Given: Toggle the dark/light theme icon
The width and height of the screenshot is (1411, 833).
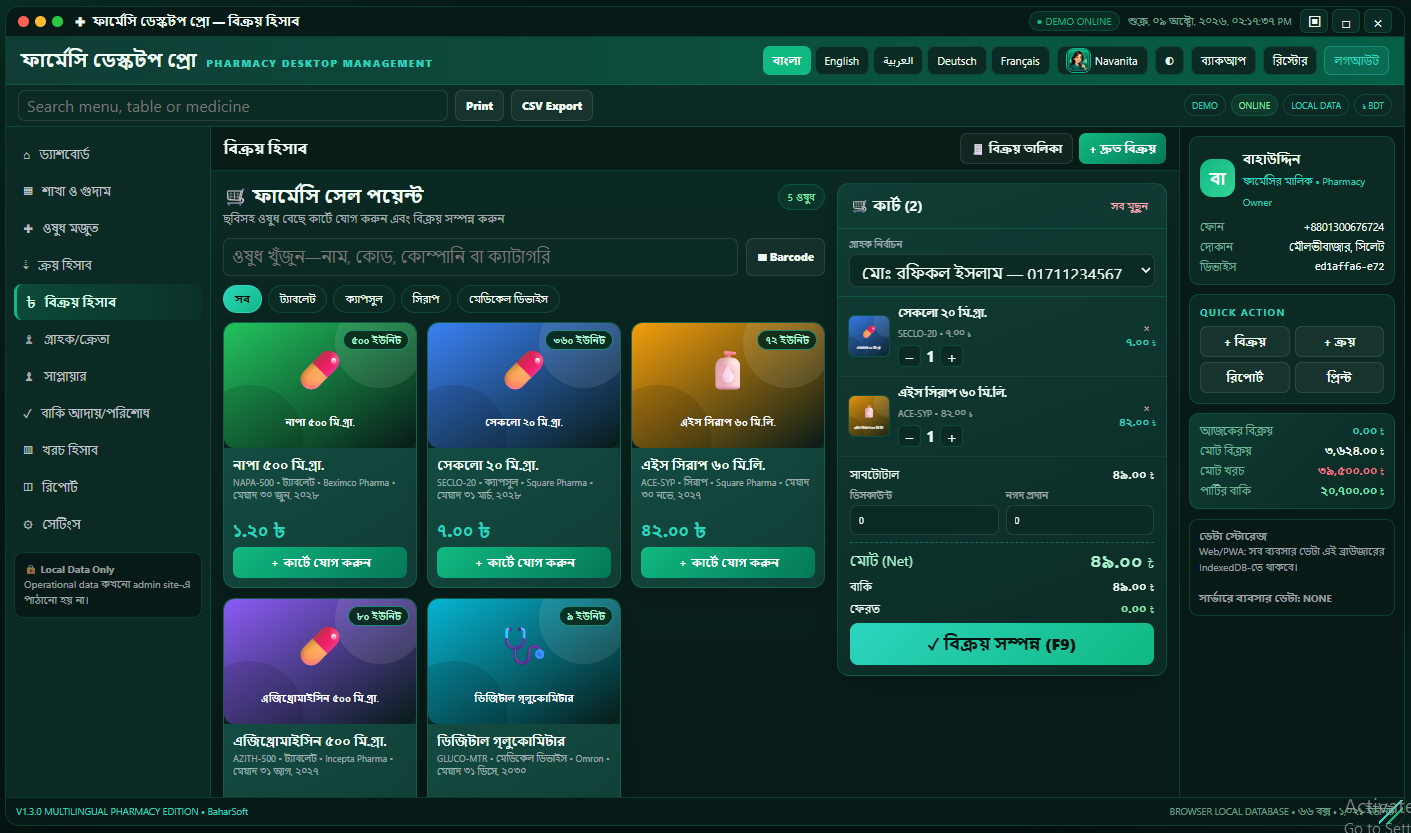Looking at the screenshot, I should [1169, 61].
